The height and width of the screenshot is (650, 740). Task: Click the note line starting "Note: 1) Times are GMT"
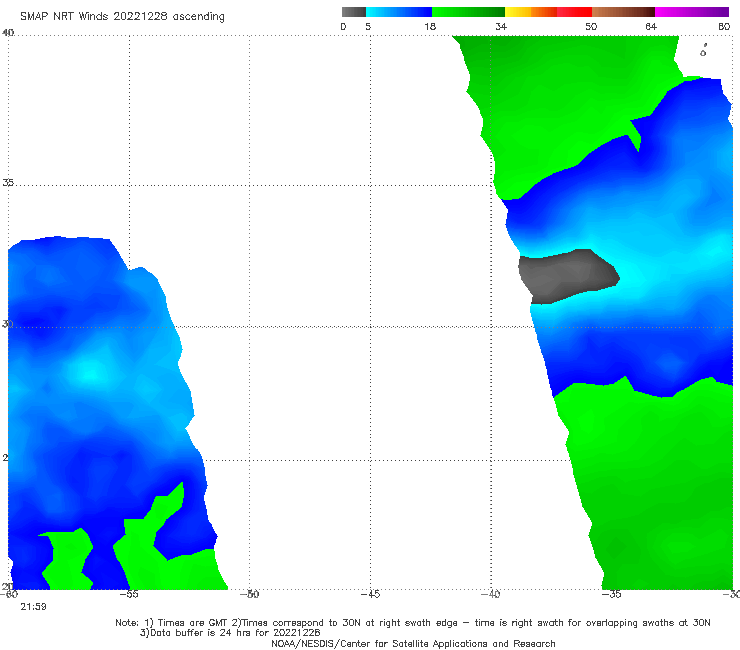[x=413, y=623]
